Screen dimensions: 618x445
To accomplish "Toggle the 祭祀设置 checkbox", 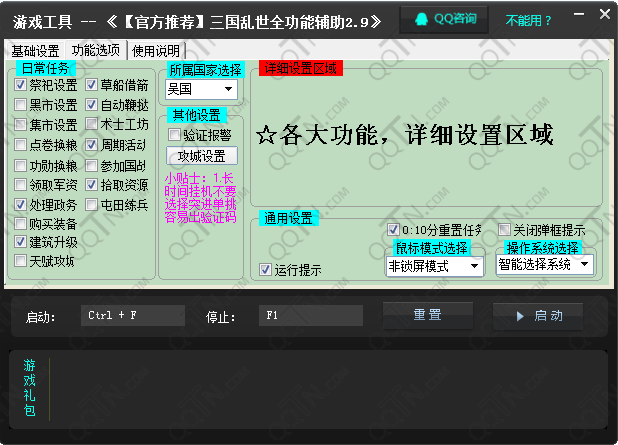I will 21,86.
